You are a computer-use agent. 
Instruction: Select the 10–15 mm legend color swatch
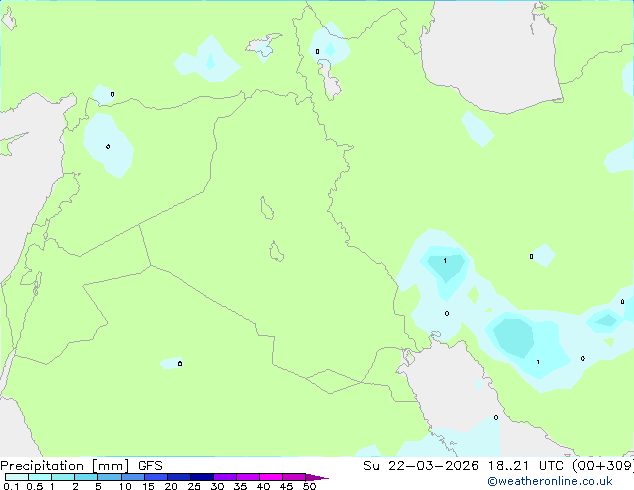click(133, 477)
